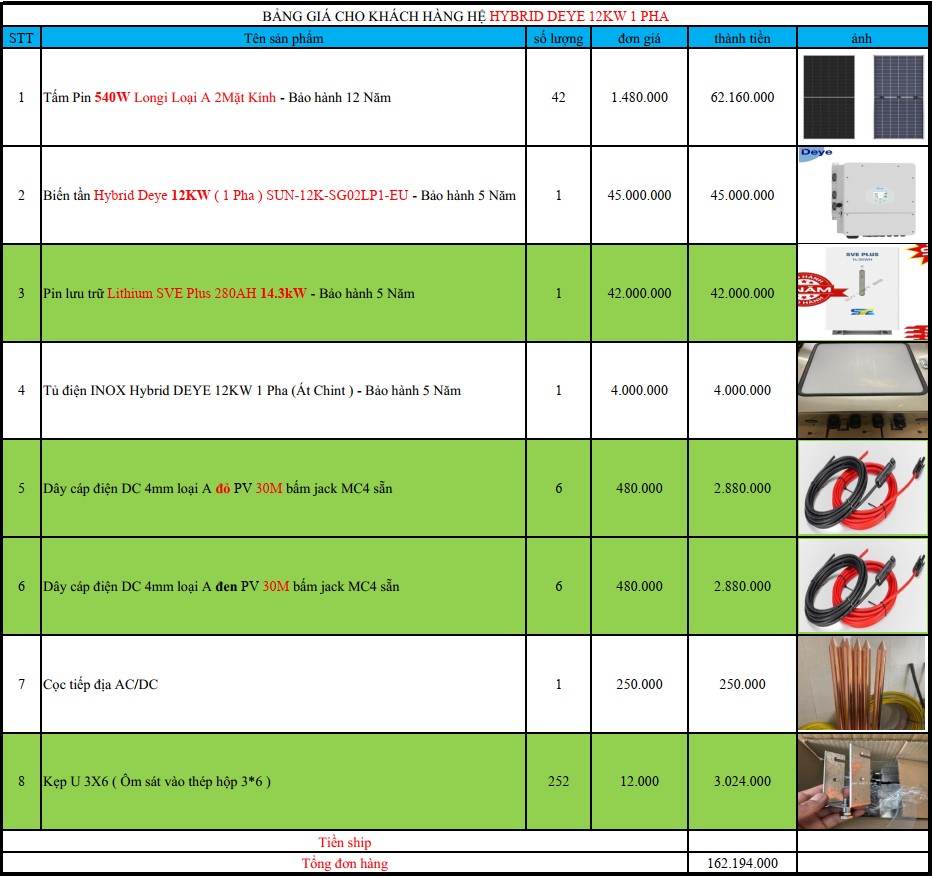Click the 'Tấm Pin 540W Longi' product cell

point(284,97)
